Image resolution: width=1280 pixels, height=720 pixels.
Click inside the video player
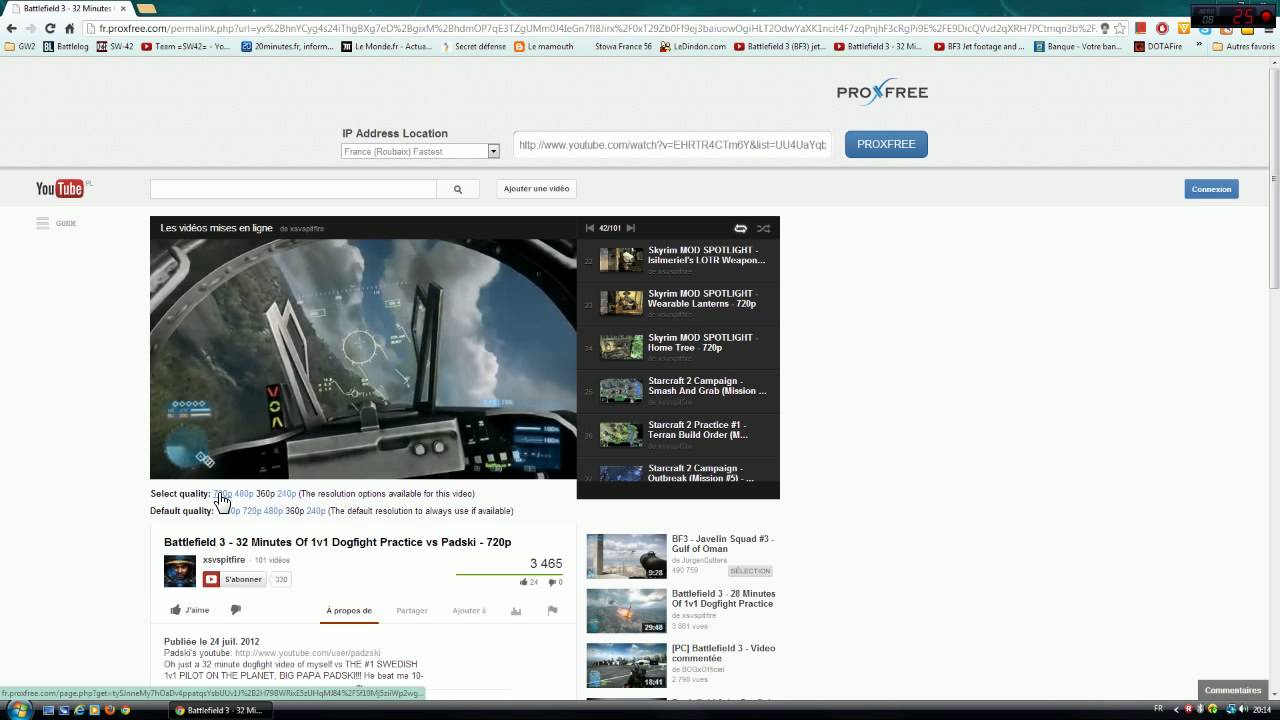pos(363,359)
